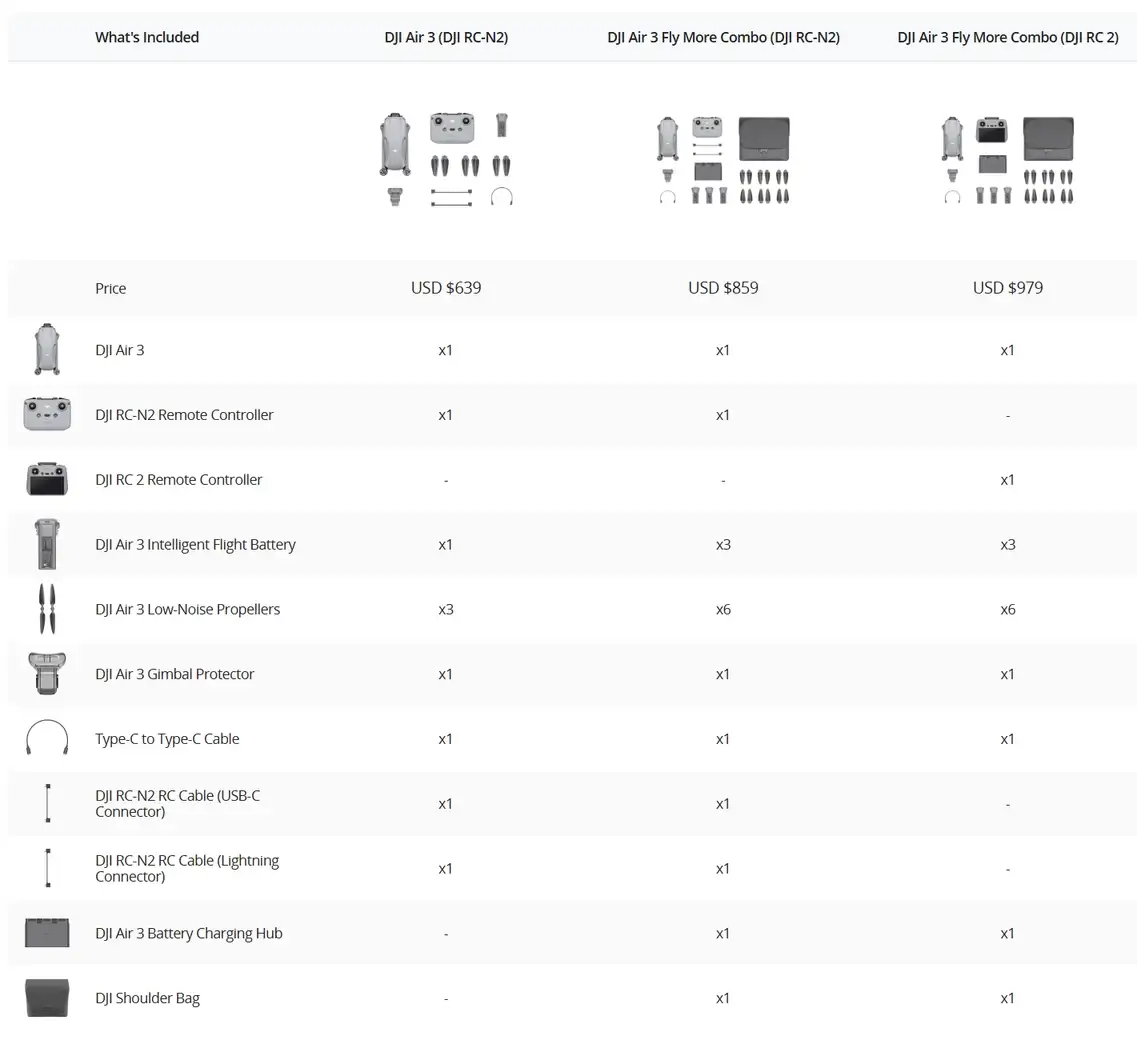Open the DJI Air 3 (DJI RC-N2) package image
Image resolution: width=1137 pixels, height=1048 pixels.
pos(446,160)
